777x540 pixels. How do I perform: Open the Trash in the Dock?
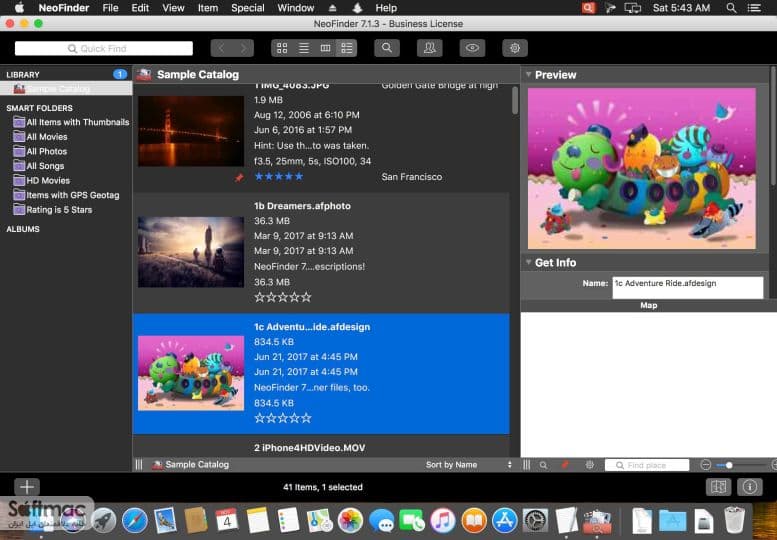coord(734,520)
